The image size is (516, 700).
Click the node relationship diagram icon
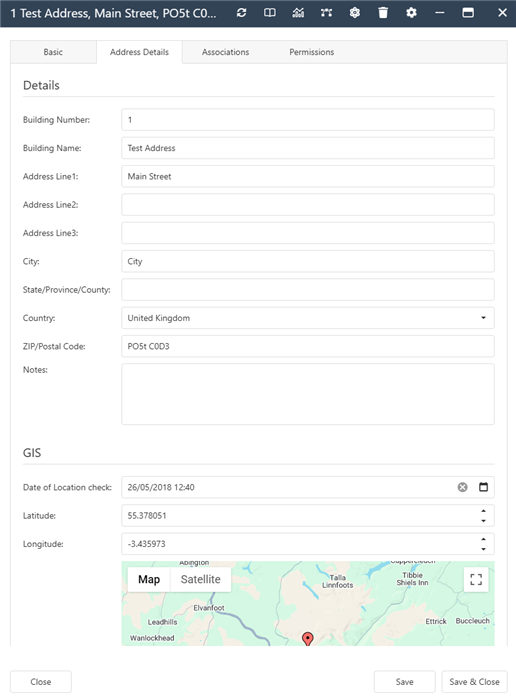(x=326, y=13)
